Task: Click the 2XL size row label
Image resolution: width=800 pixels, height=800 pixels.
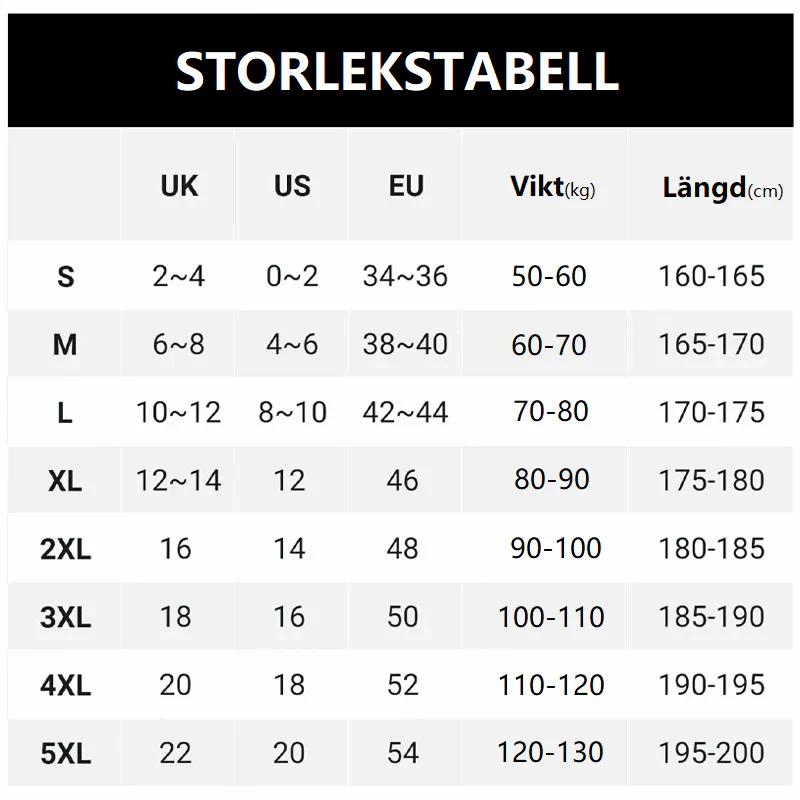Action: [65, 549]
